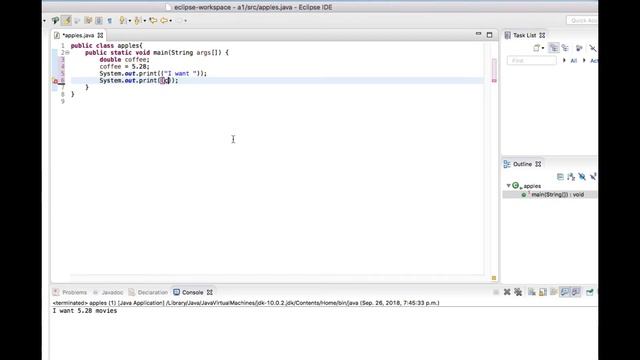Close the Outline view
Viewport: 640px width, 360px height.
point(538,164)
